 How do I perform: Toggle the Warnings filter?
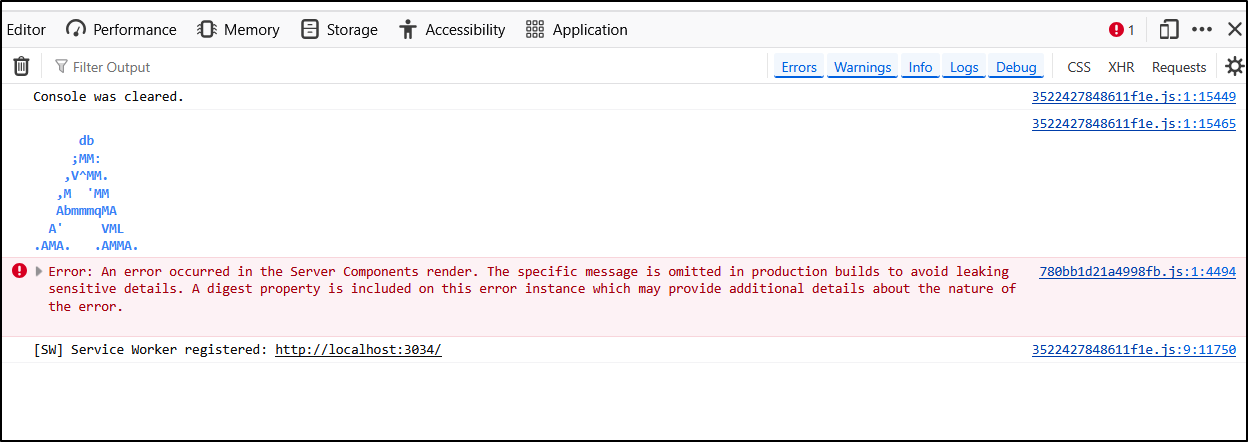(x=862, y=67)
